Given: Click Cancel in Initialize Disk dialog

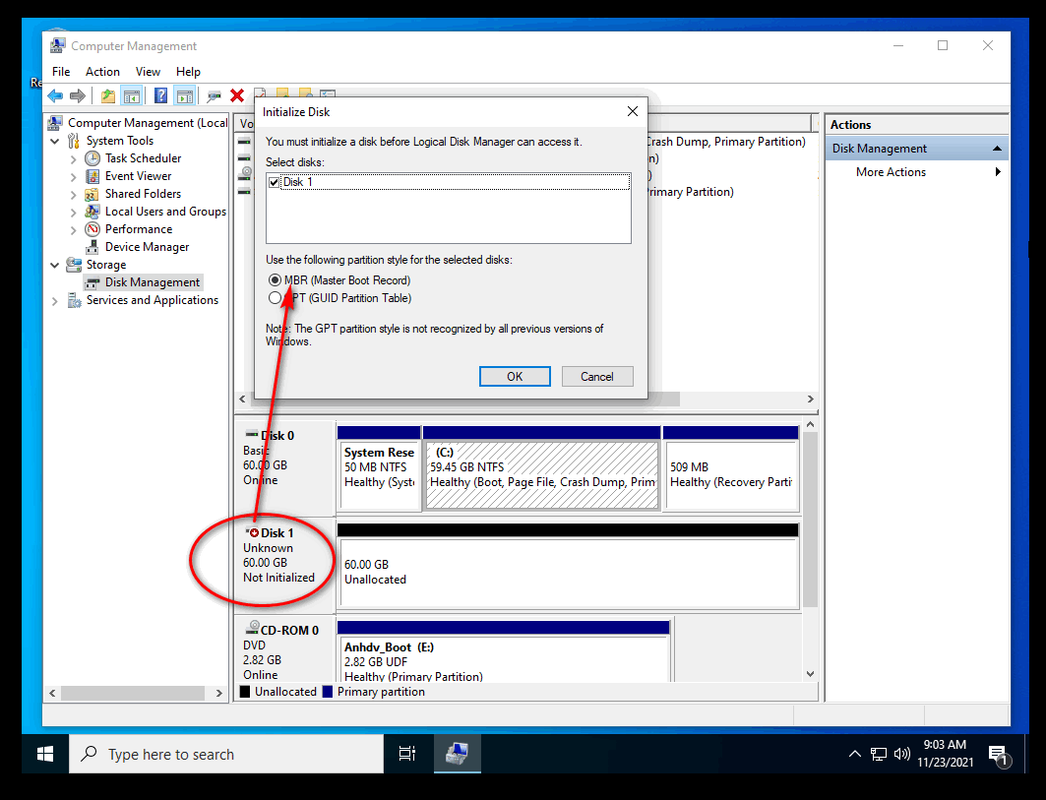Looking at the screenshot, I should (597, 376).
